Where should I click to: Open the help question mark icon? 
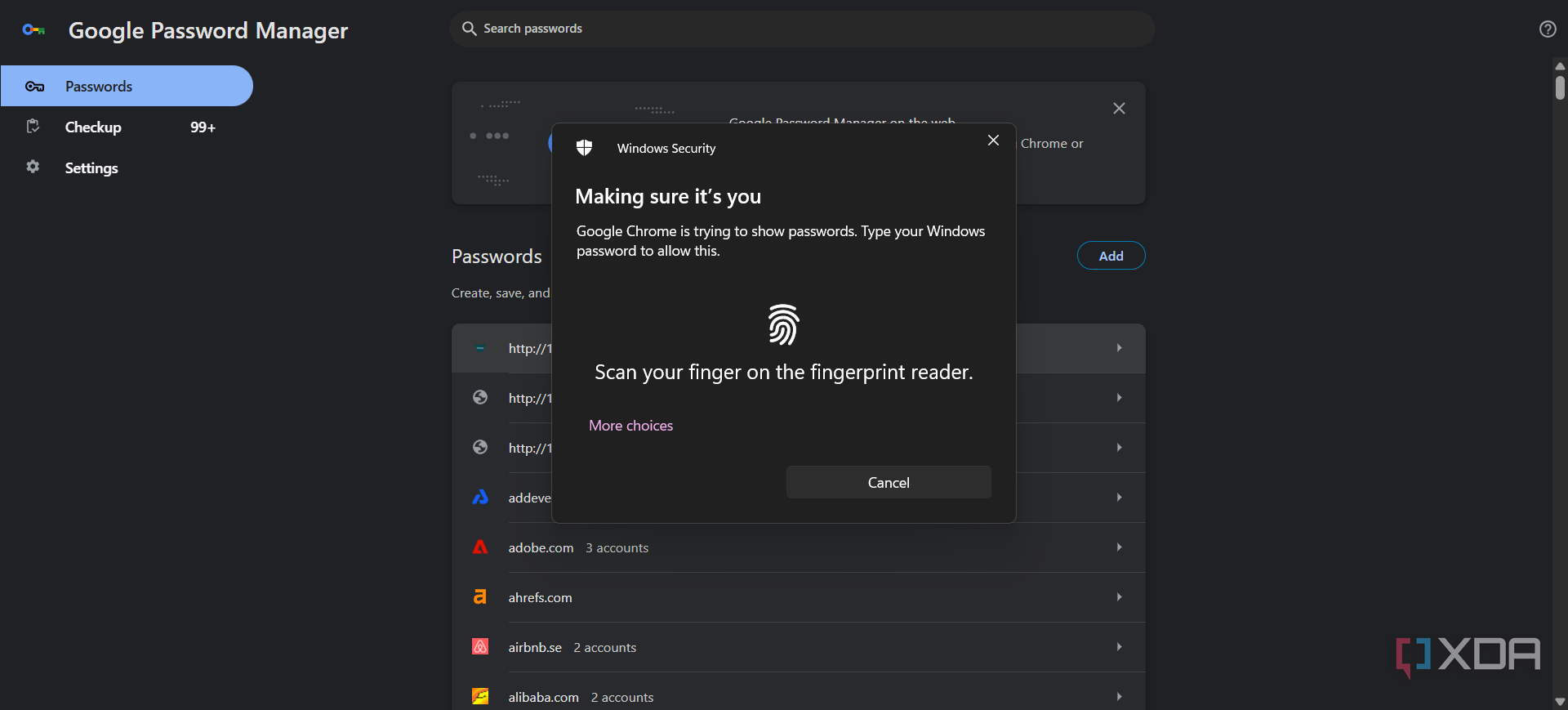coord(1548,29)
